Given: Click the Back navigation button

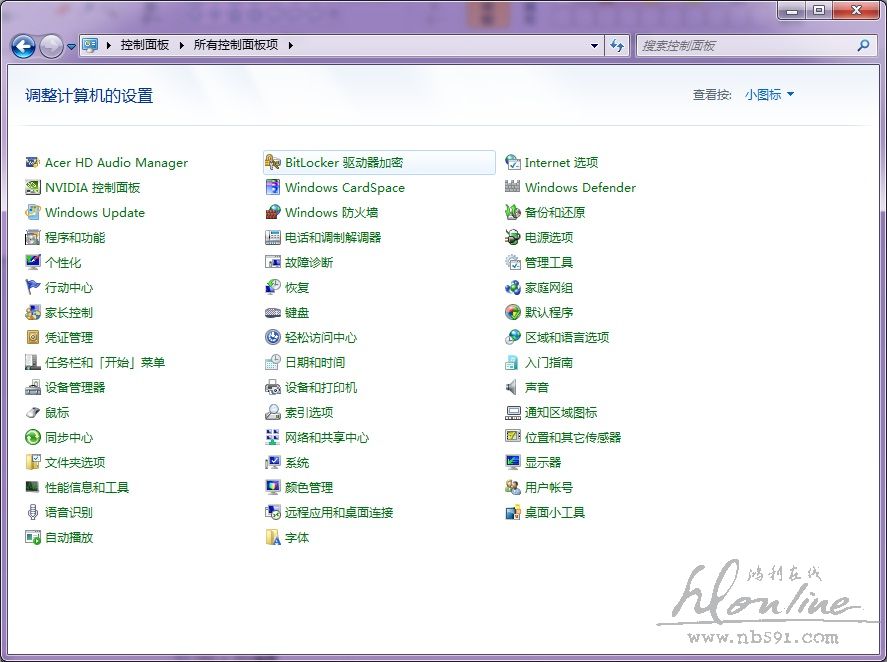Looking at the screenshot, I should pyautogui.click(x=23, y=46).
